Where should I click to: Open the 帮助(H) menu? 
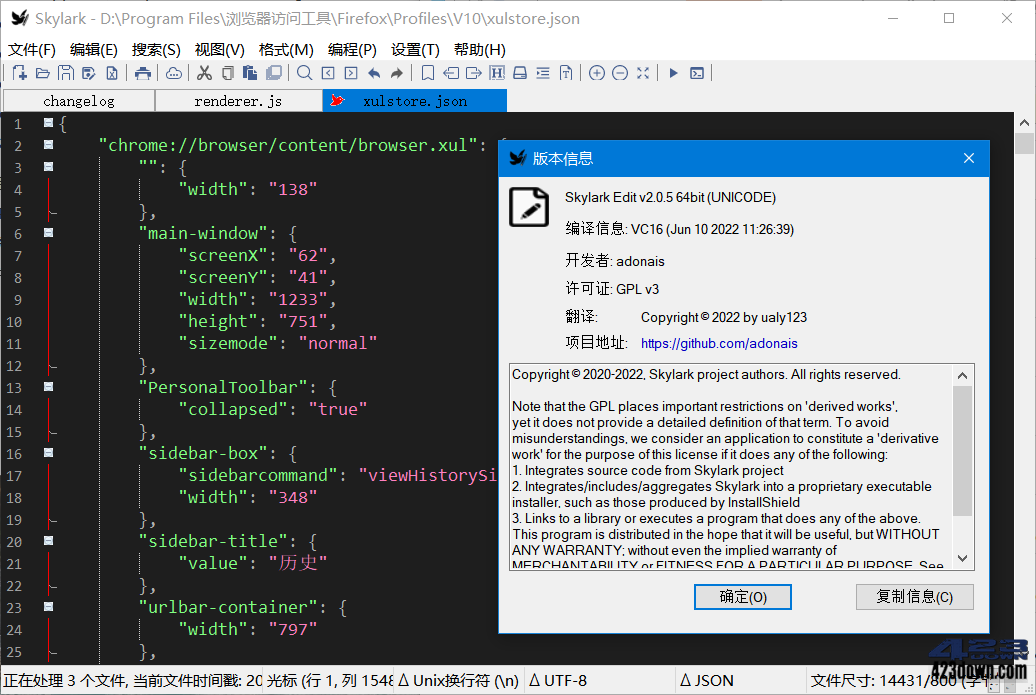point(479,49)
